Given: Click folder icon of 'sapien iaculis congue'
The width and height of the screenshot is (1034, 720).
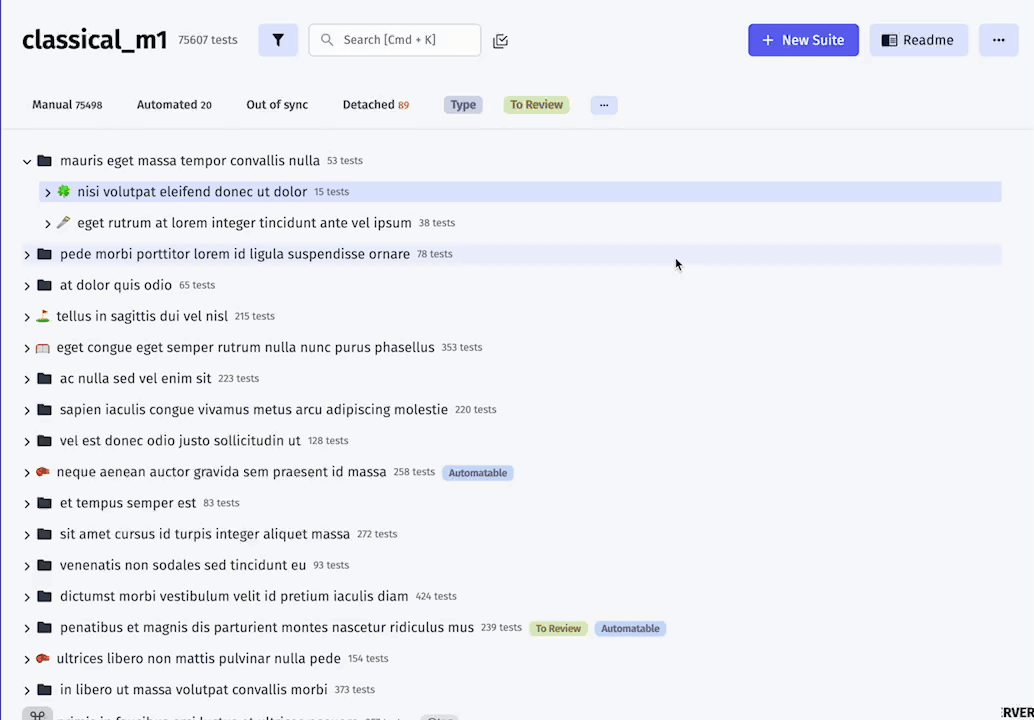Looking at the screenshot, I should [x=44, y=410].
